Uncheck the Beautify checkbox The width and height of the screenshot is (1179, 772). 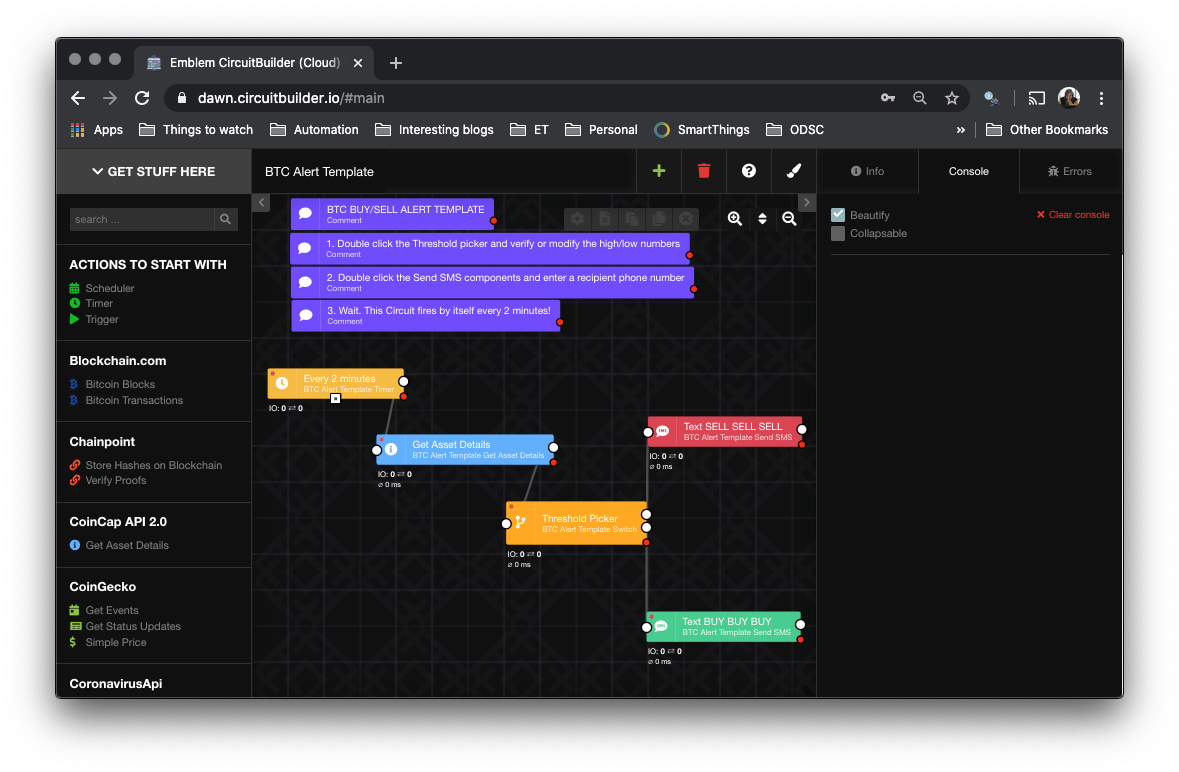(838, 215)
